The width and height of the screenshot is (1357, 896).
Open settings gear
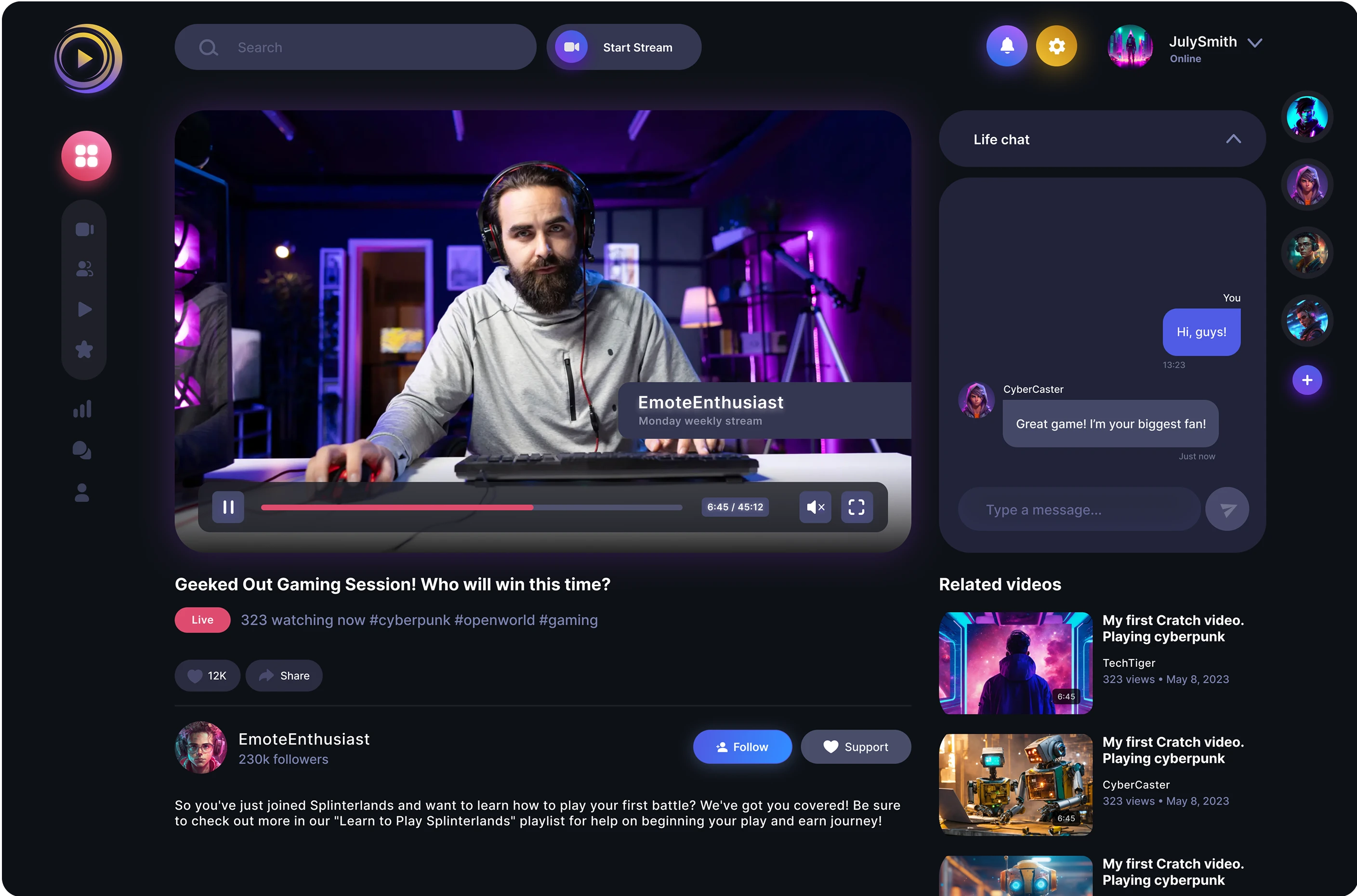tap(1056, 46)
